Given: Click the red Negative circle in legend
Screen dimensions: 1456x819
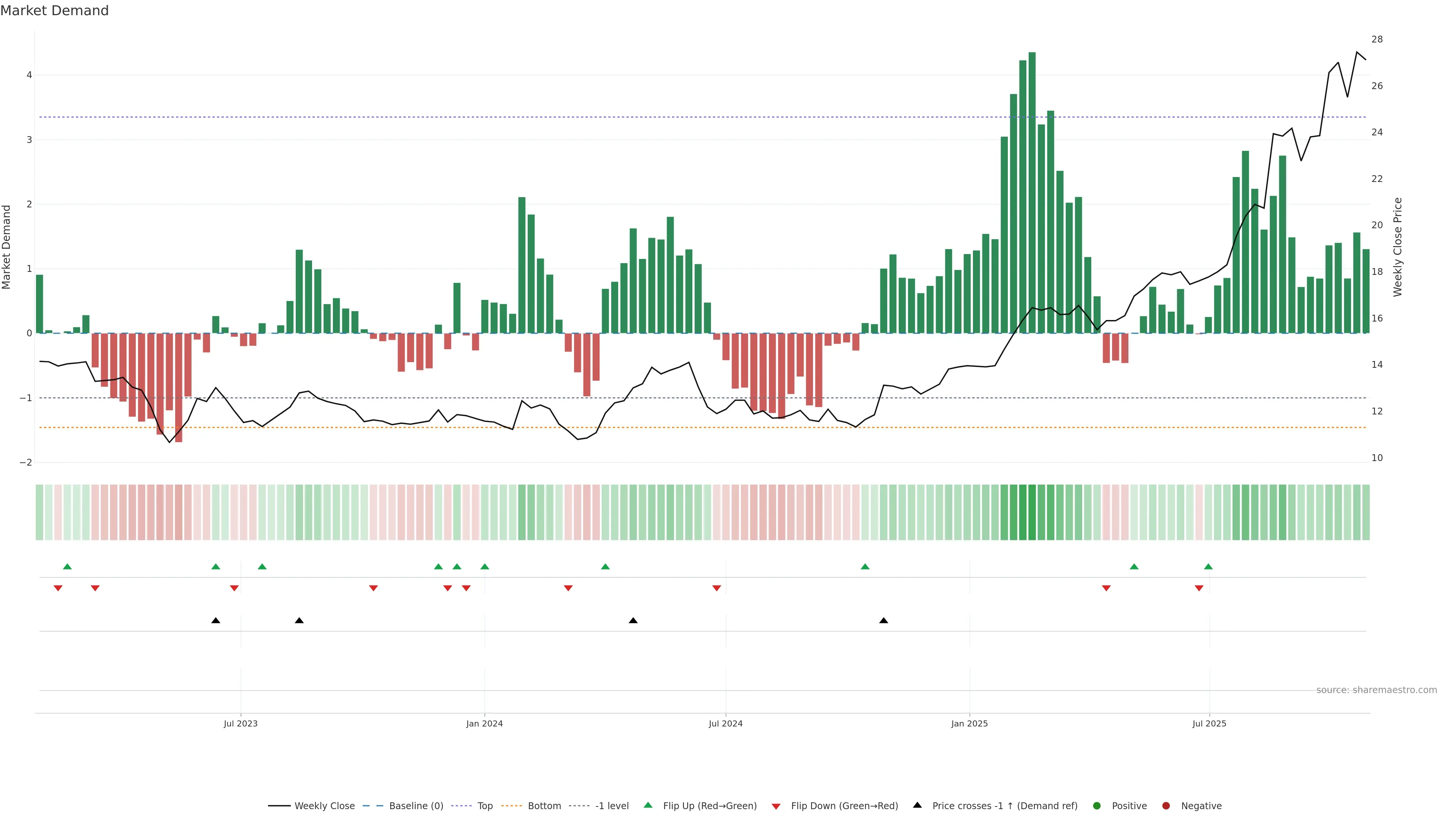Looking at the screenshot, I should tap(1166, 805).
